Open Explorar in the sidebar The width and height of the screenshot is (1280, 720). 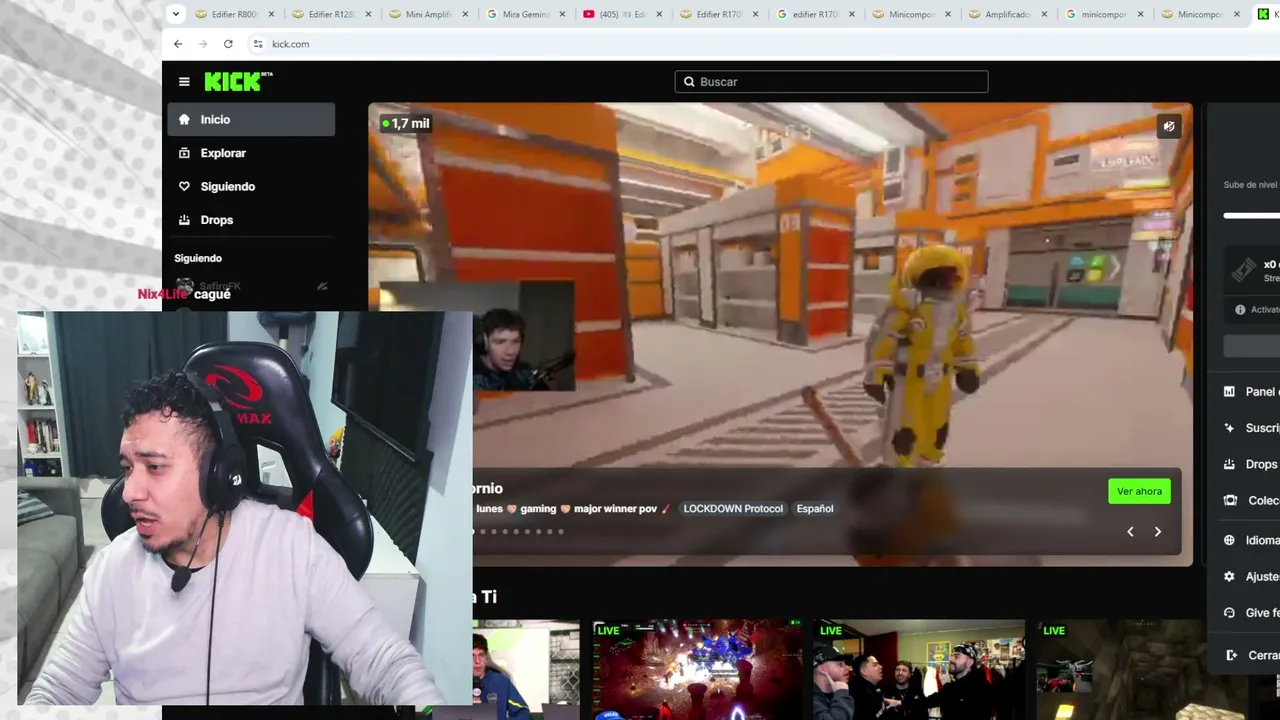pyautogui.click(x=251, y=153)
